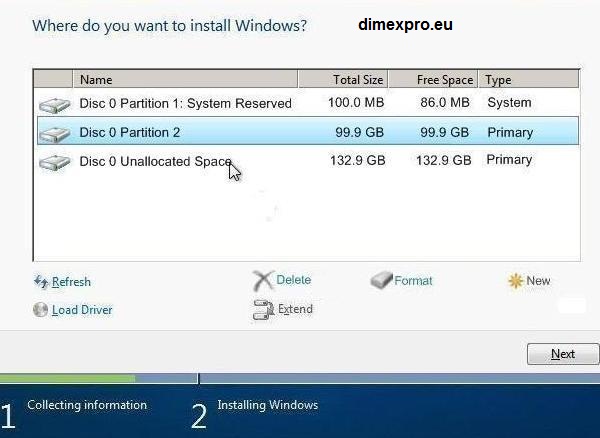Click the System type cell
600x438 pixels.
[509, 103]
